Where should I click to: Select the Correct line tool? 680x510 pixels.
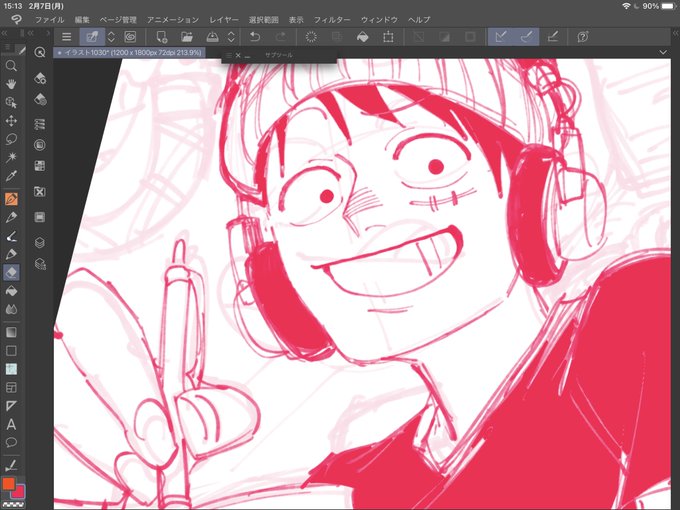11,466
